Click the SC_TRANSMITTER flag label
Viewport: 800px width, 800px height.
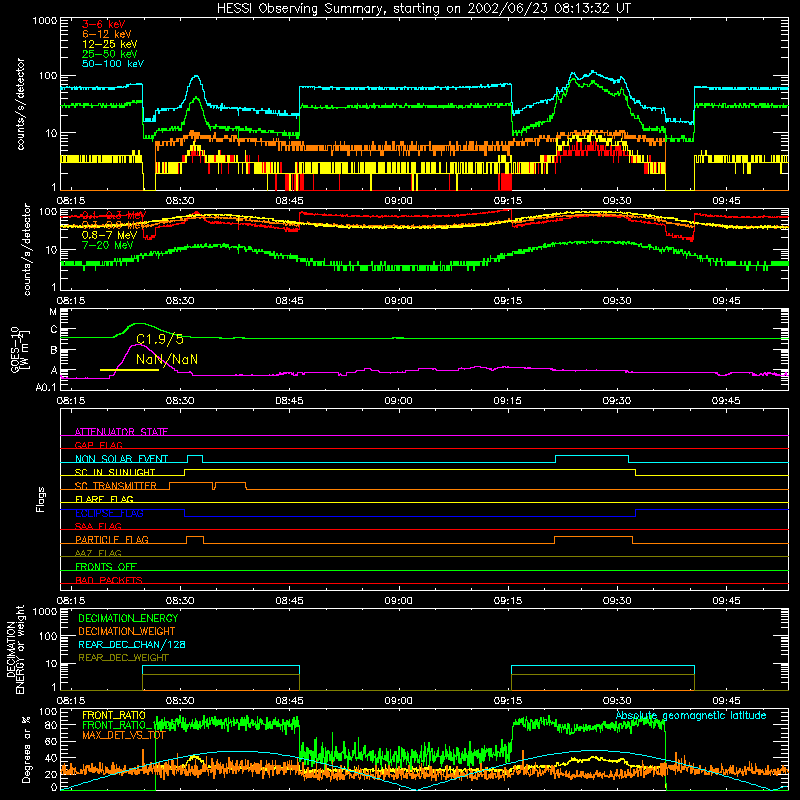click(x=115, y=486)
